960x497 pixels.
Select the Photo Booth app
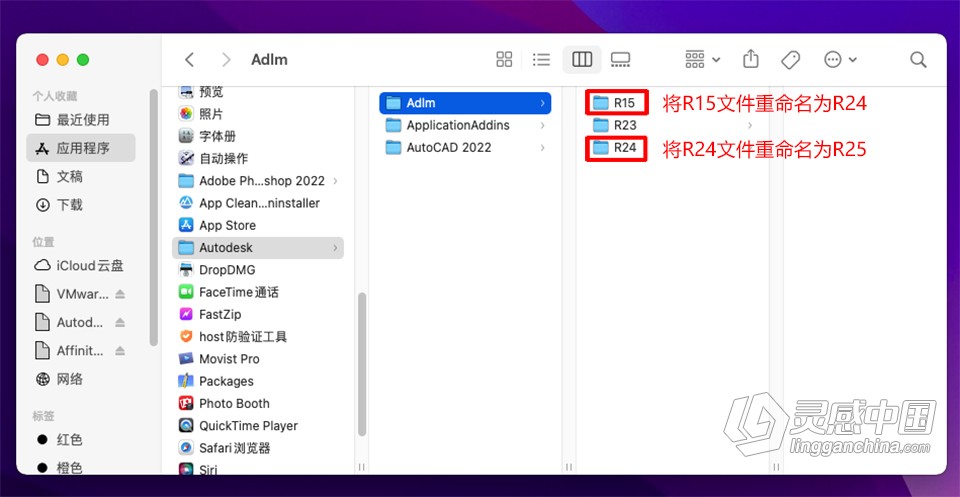[258, 403]
